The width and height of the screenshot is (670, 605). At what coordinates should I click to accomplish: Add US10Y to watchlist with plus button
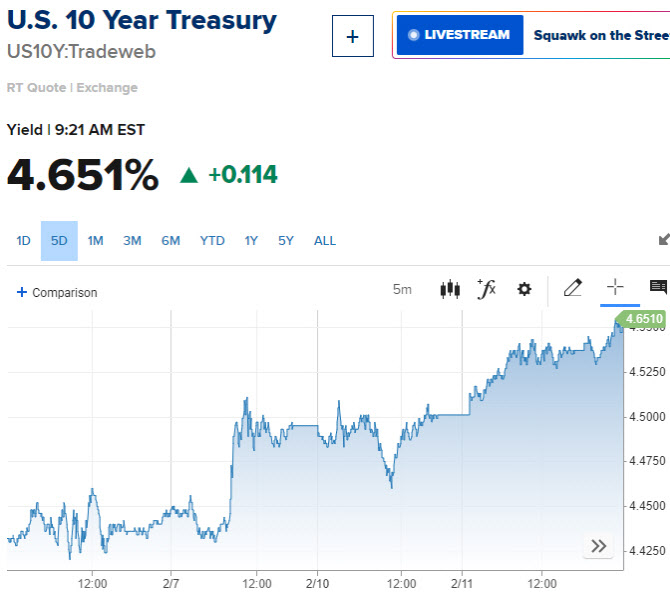pyautogui.click(x=353, y=36)
